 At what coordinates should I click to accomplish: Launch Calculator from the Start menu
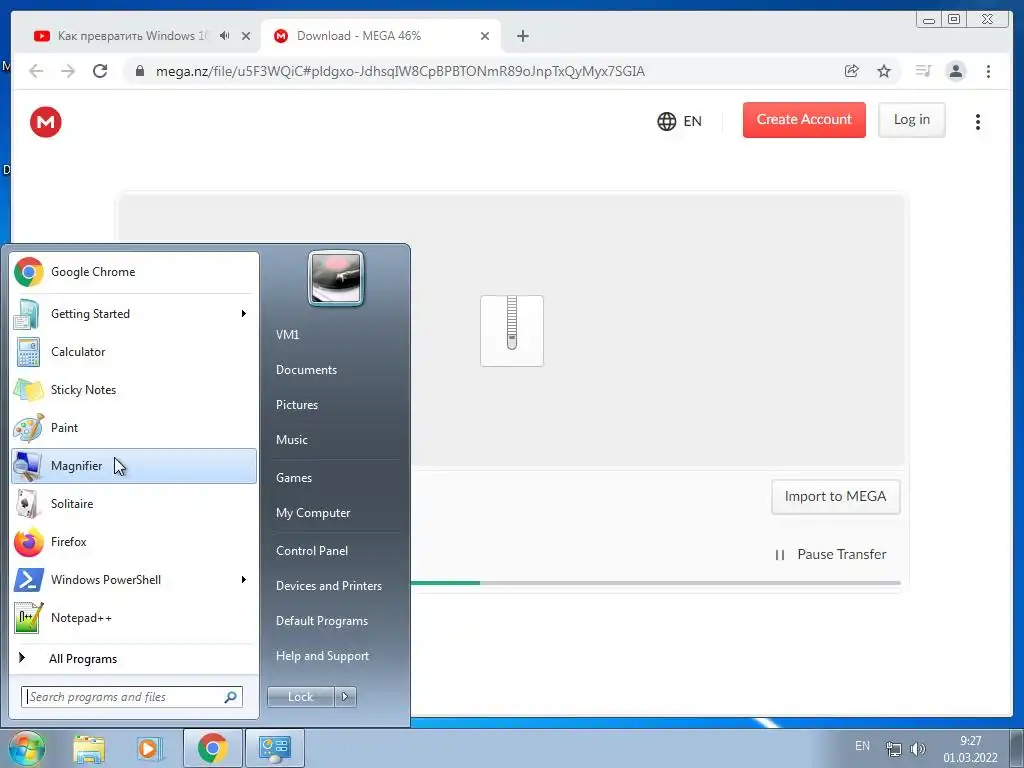coord(134,352)
